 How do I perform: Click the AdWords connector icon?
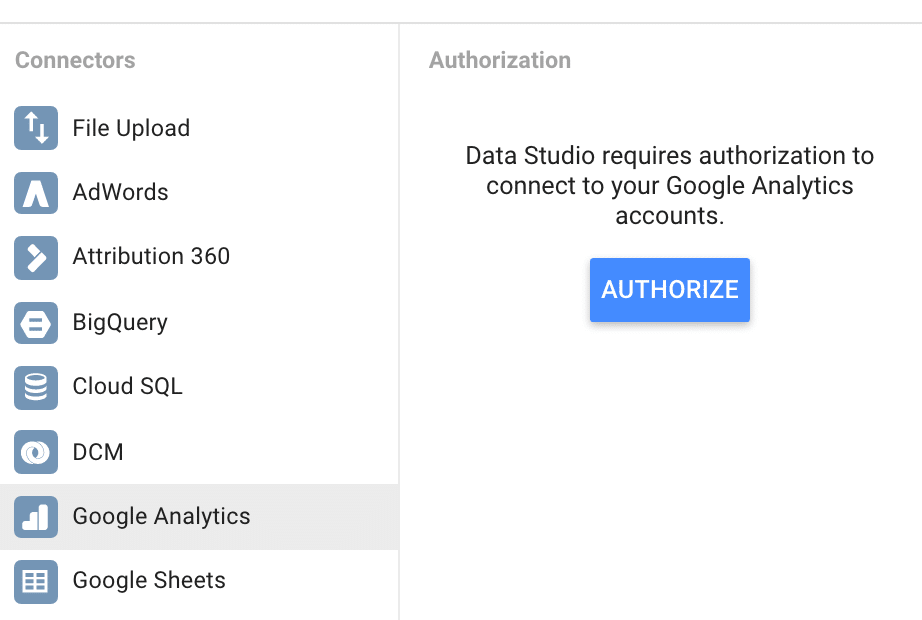pyautogui.click(x=36, y=193)
